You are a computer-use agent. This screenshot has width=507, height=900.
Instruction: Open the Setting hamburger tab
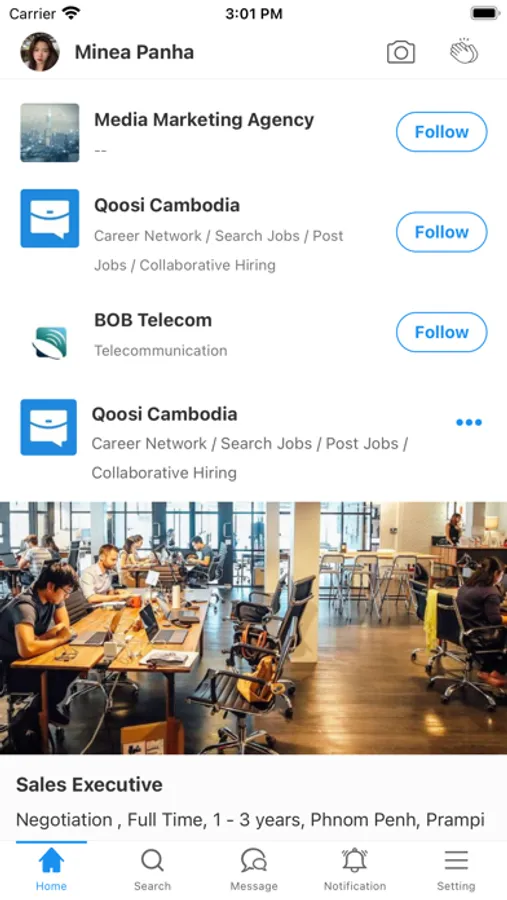click(456, 869)
